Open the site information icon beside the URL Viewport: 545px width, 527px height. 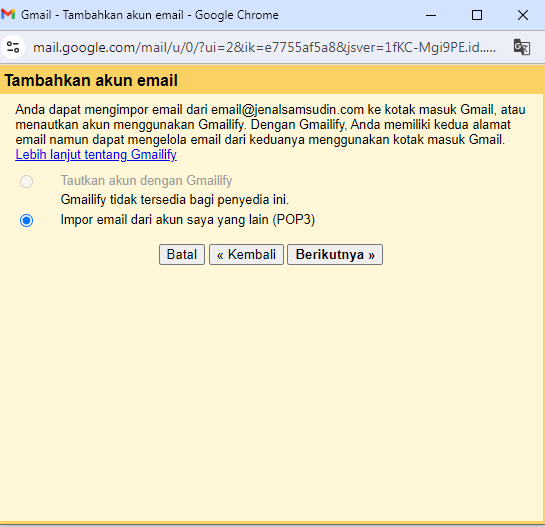[13, 47]
